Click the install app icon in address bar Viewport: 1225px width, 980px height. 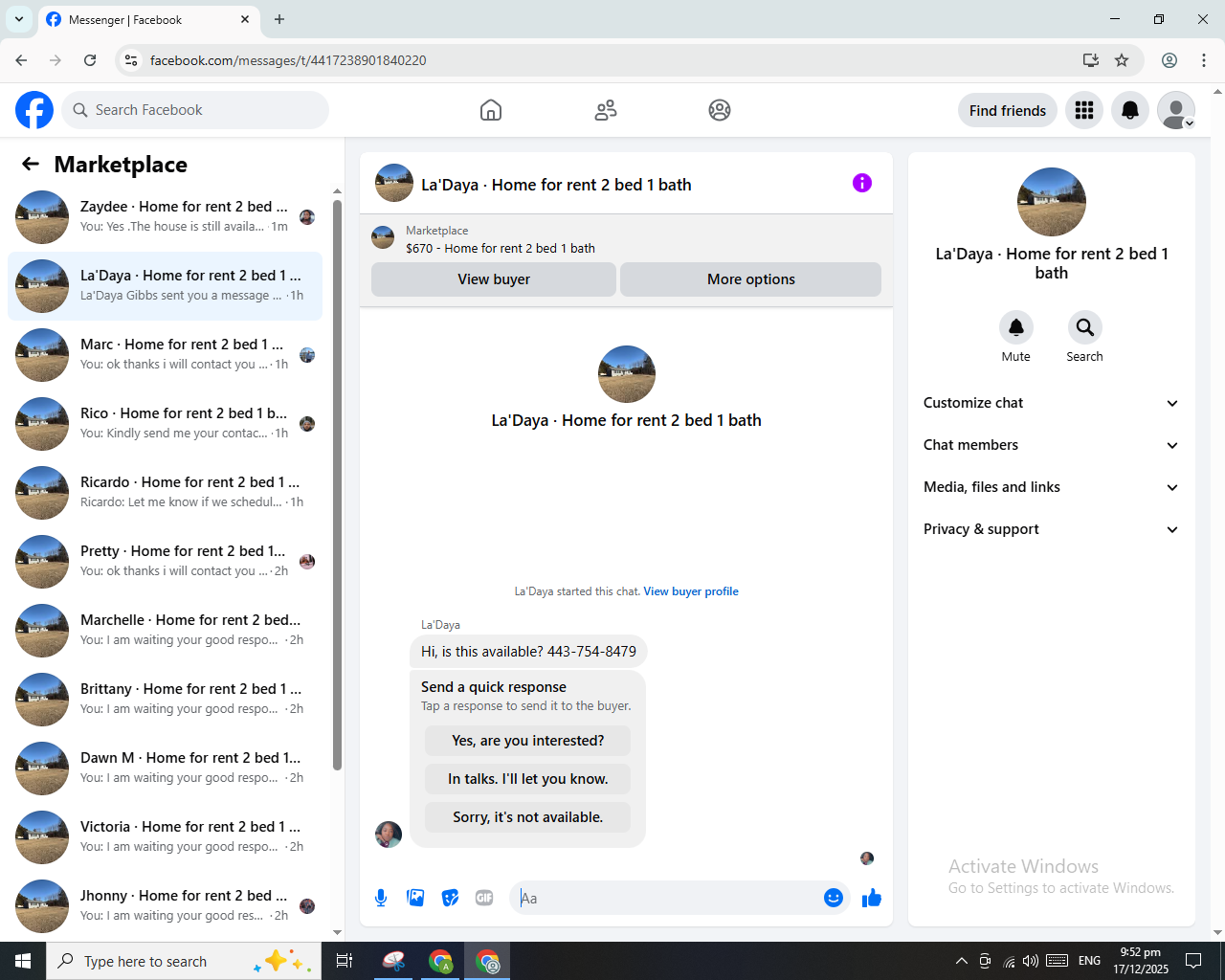click(1090, 60)
